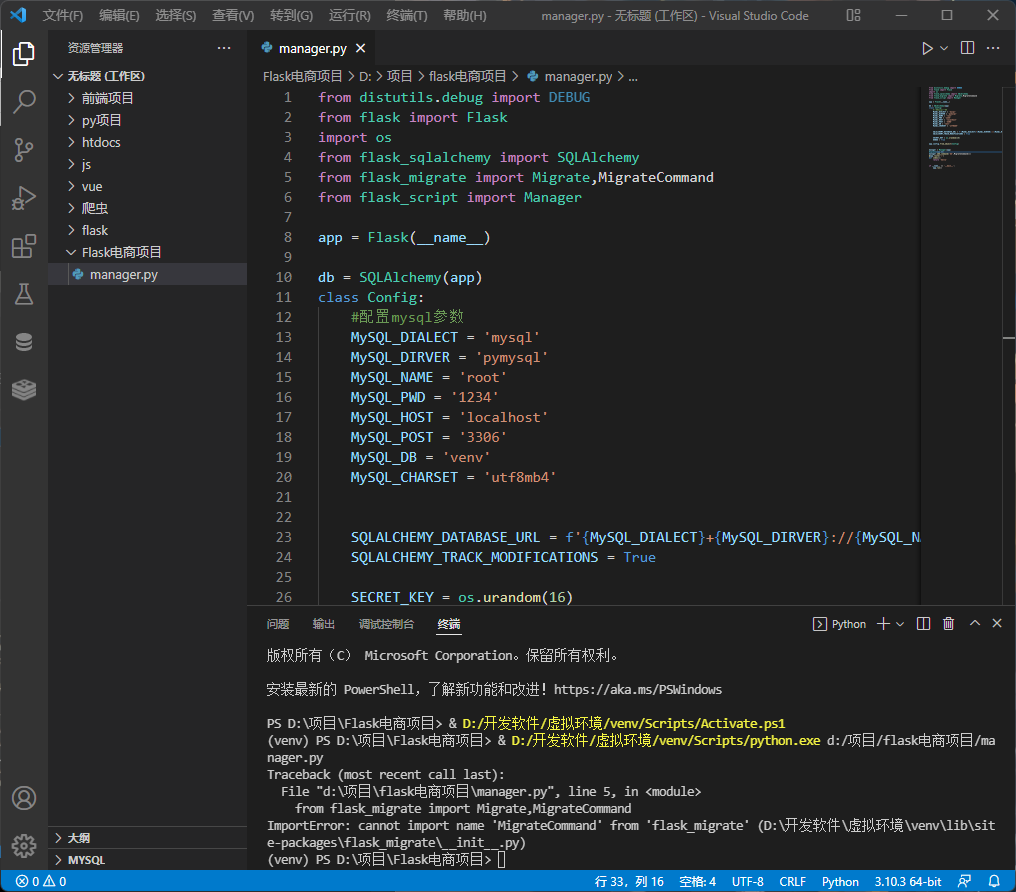Open the 运行(R) menu
Screen dimensions: 1016x892
click(350, 16)
